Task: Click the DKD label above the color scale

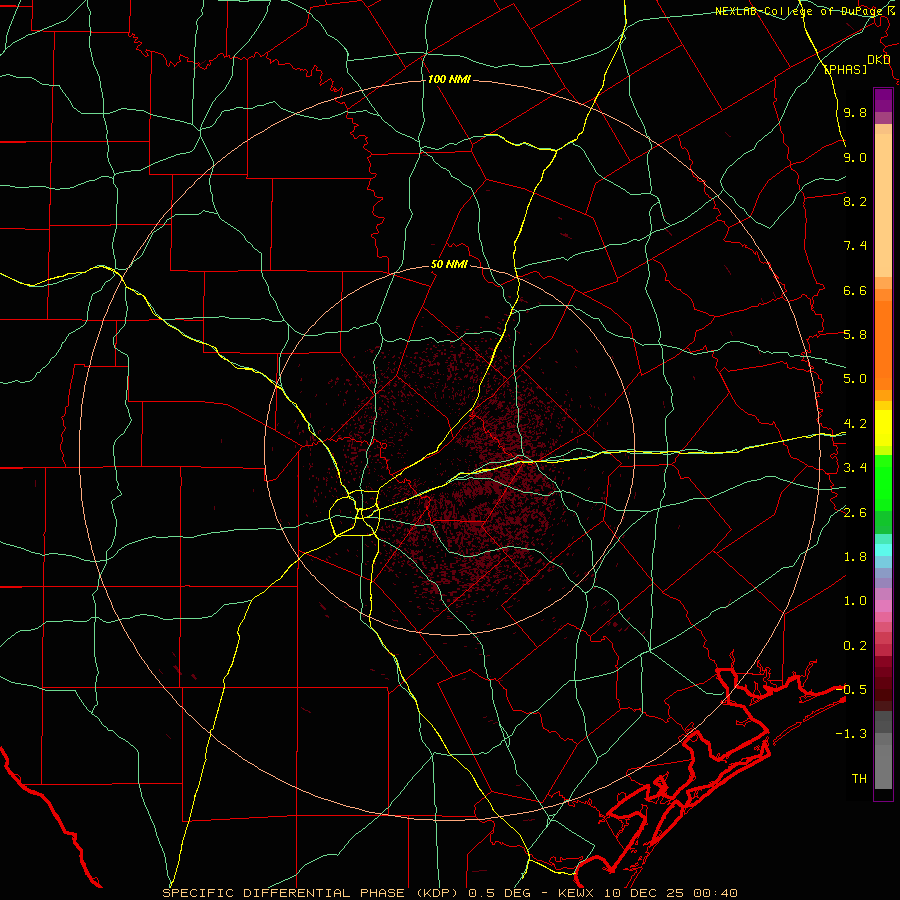Action: [x=879, y=60]
